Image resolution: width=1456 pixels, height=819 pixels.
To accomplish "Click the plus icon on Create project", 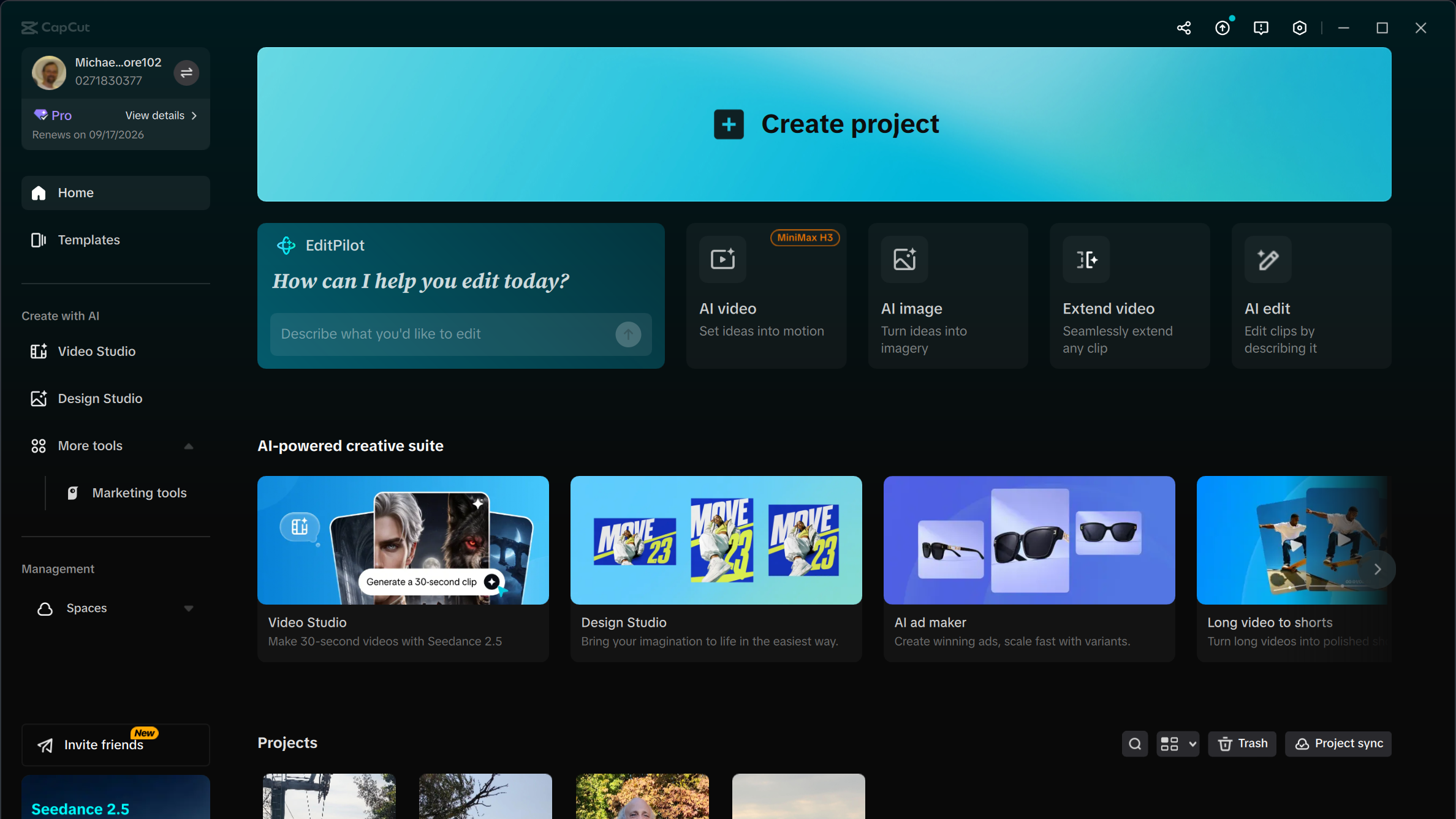I will coord(729,124).
